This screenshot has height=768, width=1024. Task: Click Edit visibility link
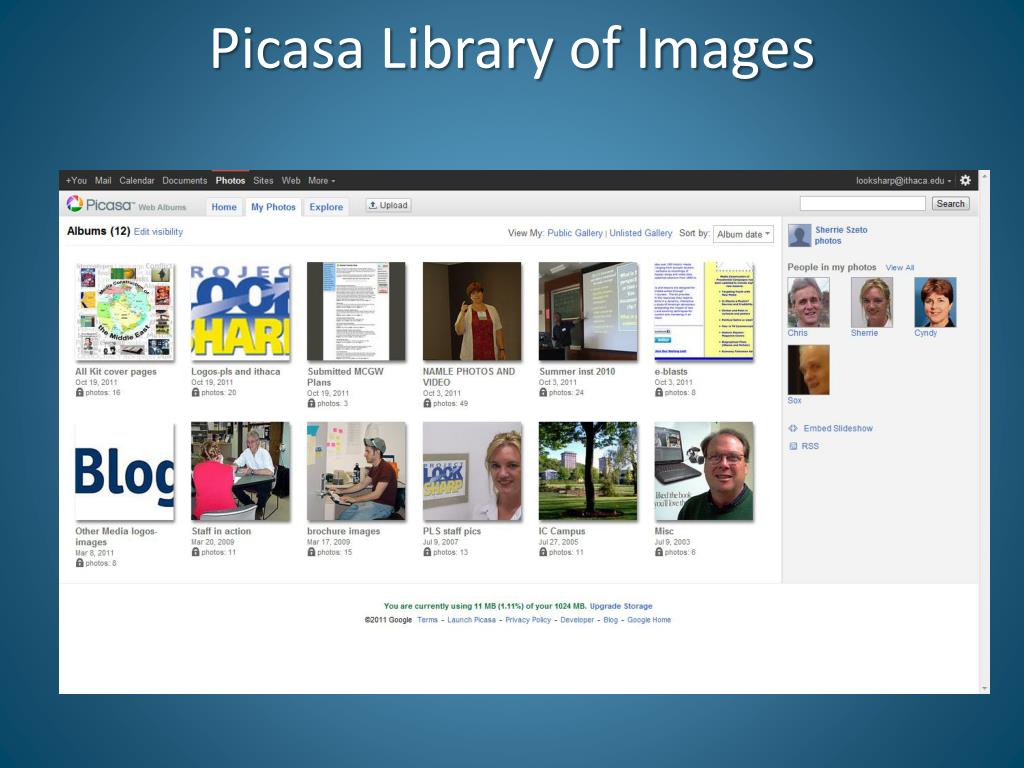[158, 232]
